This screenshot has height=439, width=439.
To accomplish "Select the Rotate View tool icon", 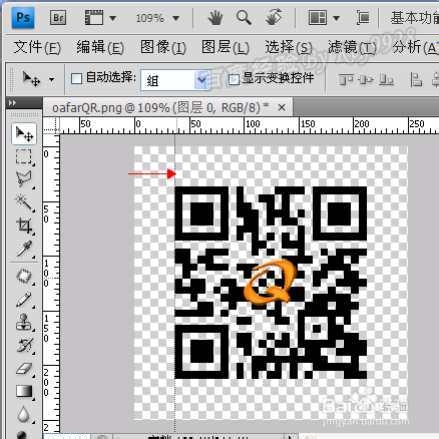I will [x=274, y=17].
